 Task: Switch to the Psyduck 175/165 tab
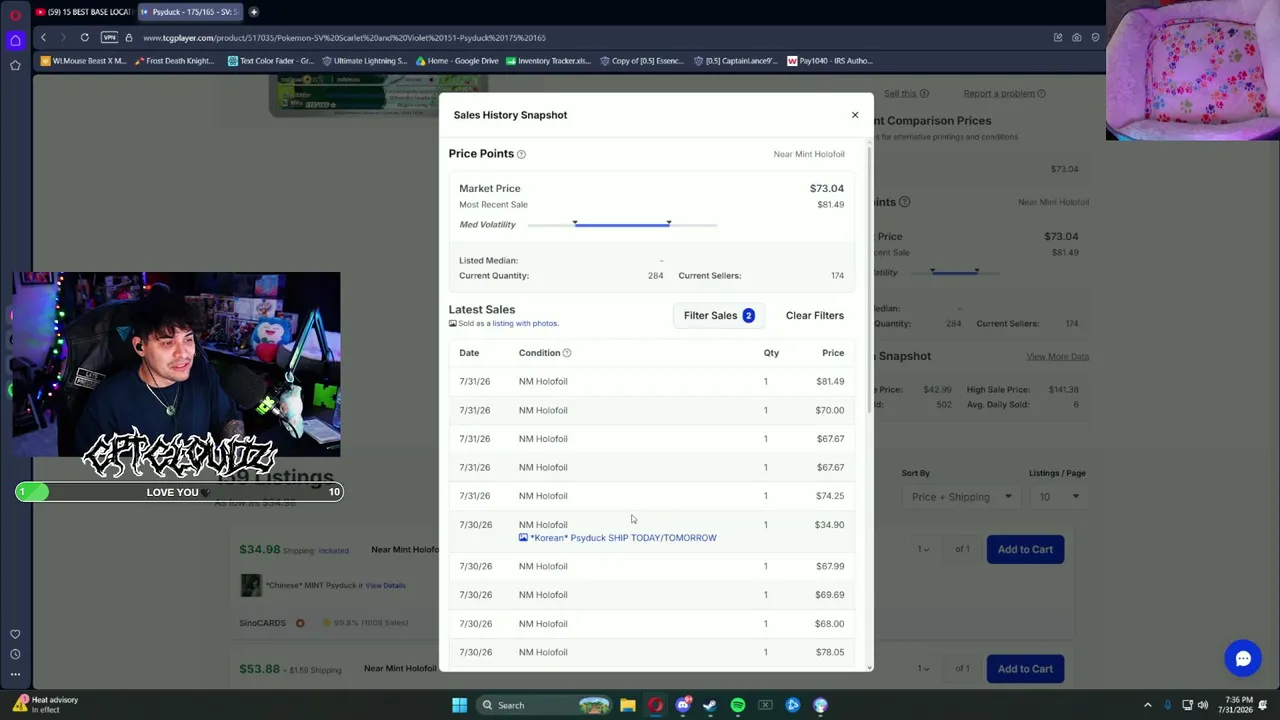tap(189, 12)
